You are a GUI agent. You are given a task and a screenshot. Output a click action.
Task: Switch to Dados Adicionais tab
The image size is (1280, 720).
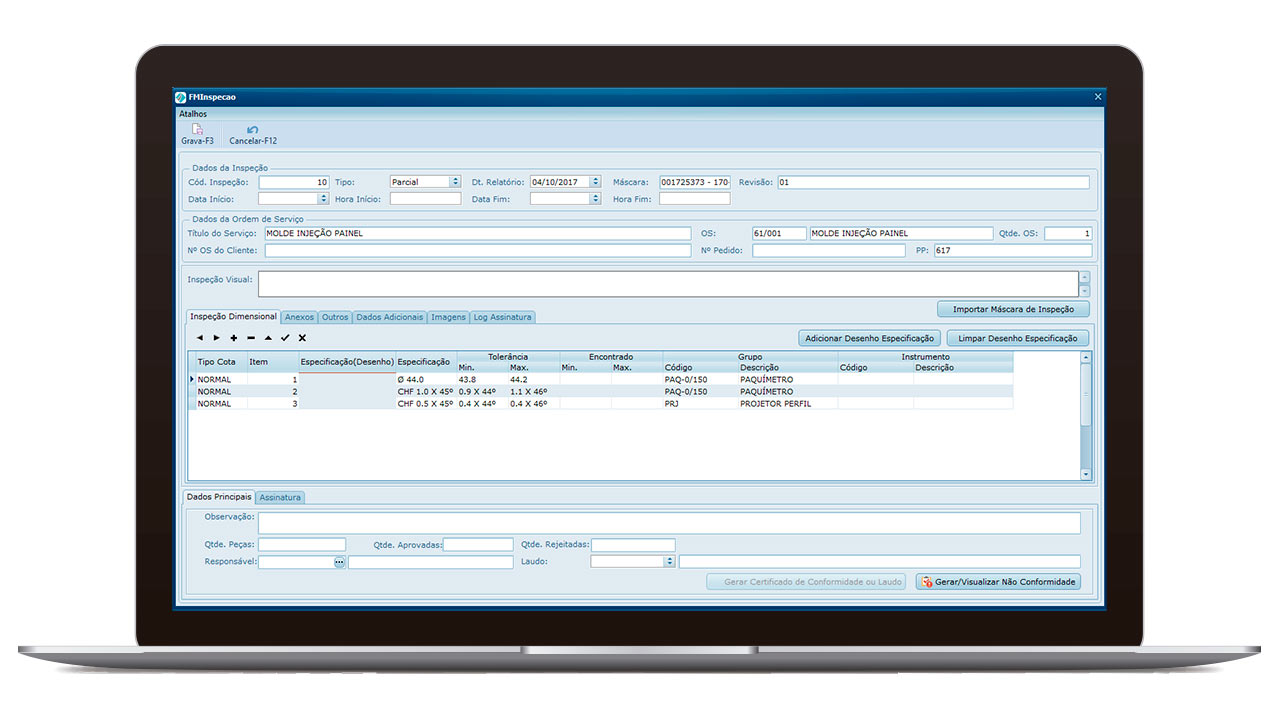tap(390, 317)
